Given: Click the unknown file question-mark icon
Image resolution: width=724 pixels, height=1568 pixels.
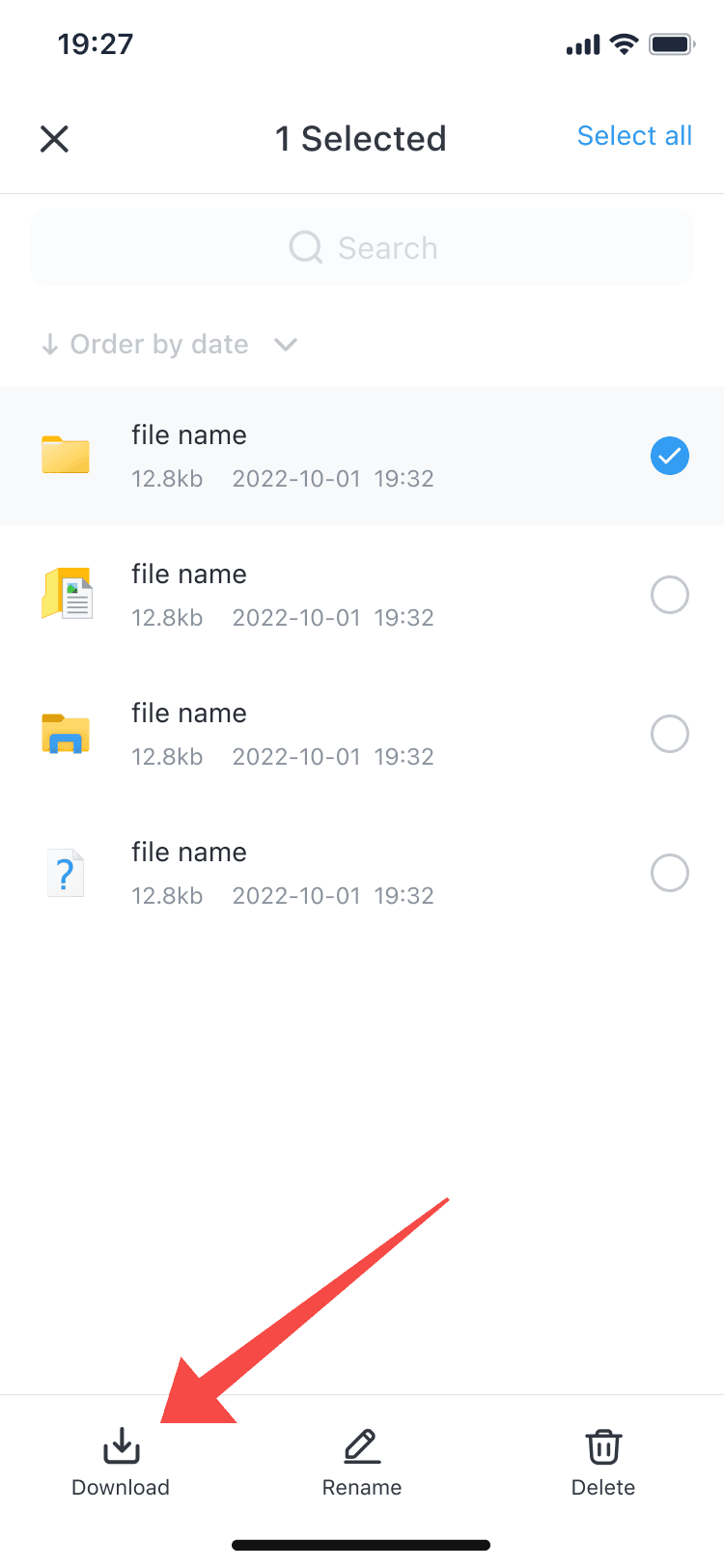Looking at the screenshot, I should pos(66,873).
